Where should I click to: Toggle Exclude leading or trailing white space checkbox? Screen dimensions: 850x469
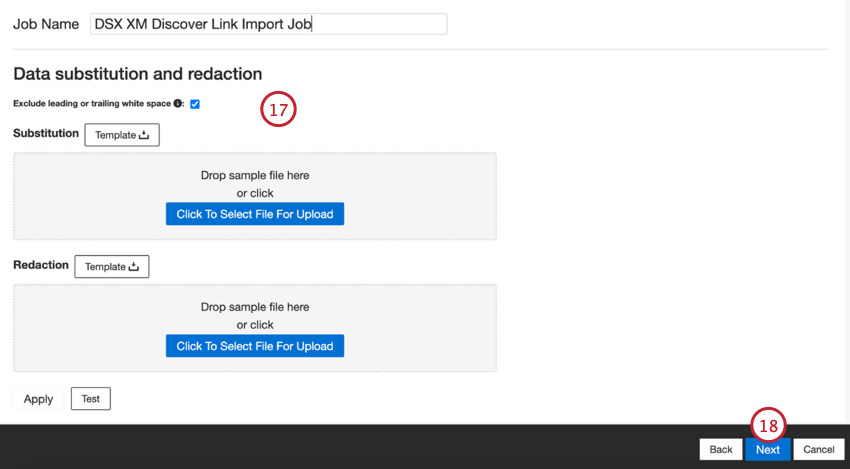[x=195, y=104]
